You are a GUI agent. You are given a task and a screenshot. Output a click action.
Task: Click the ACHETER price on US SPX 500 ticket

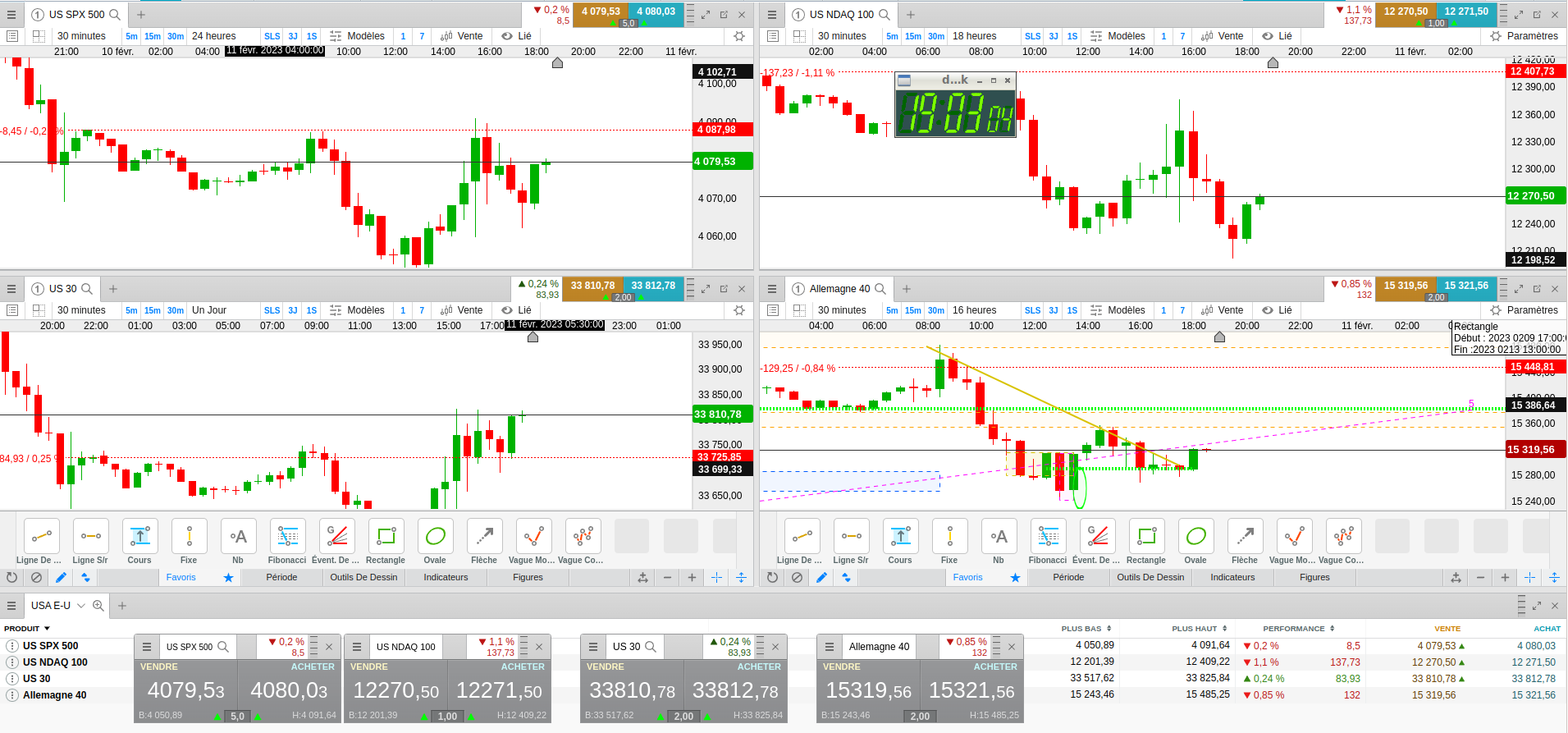click(x=289, y=690)
